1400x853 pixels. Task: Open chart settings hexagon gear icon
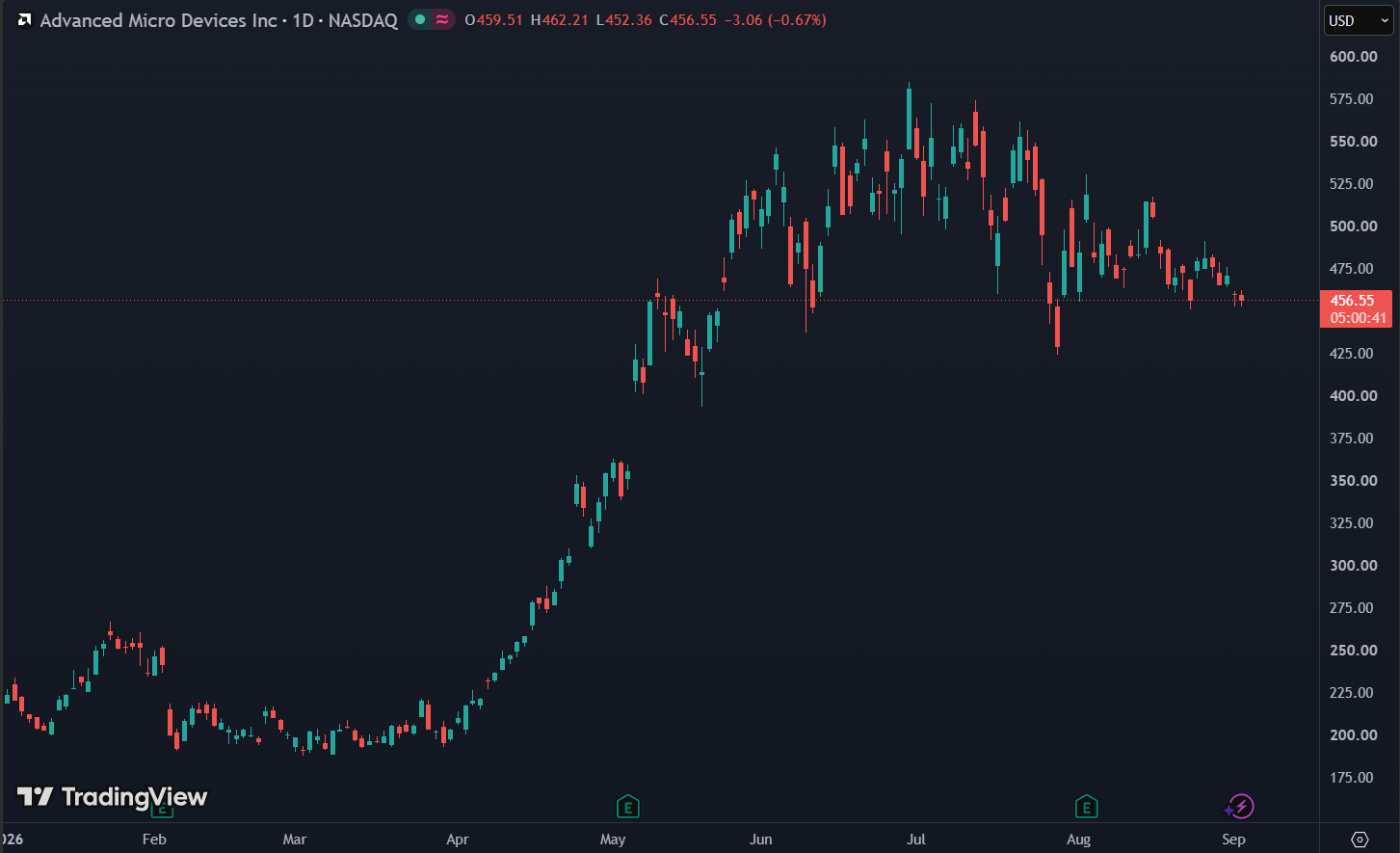(1360, 839)
